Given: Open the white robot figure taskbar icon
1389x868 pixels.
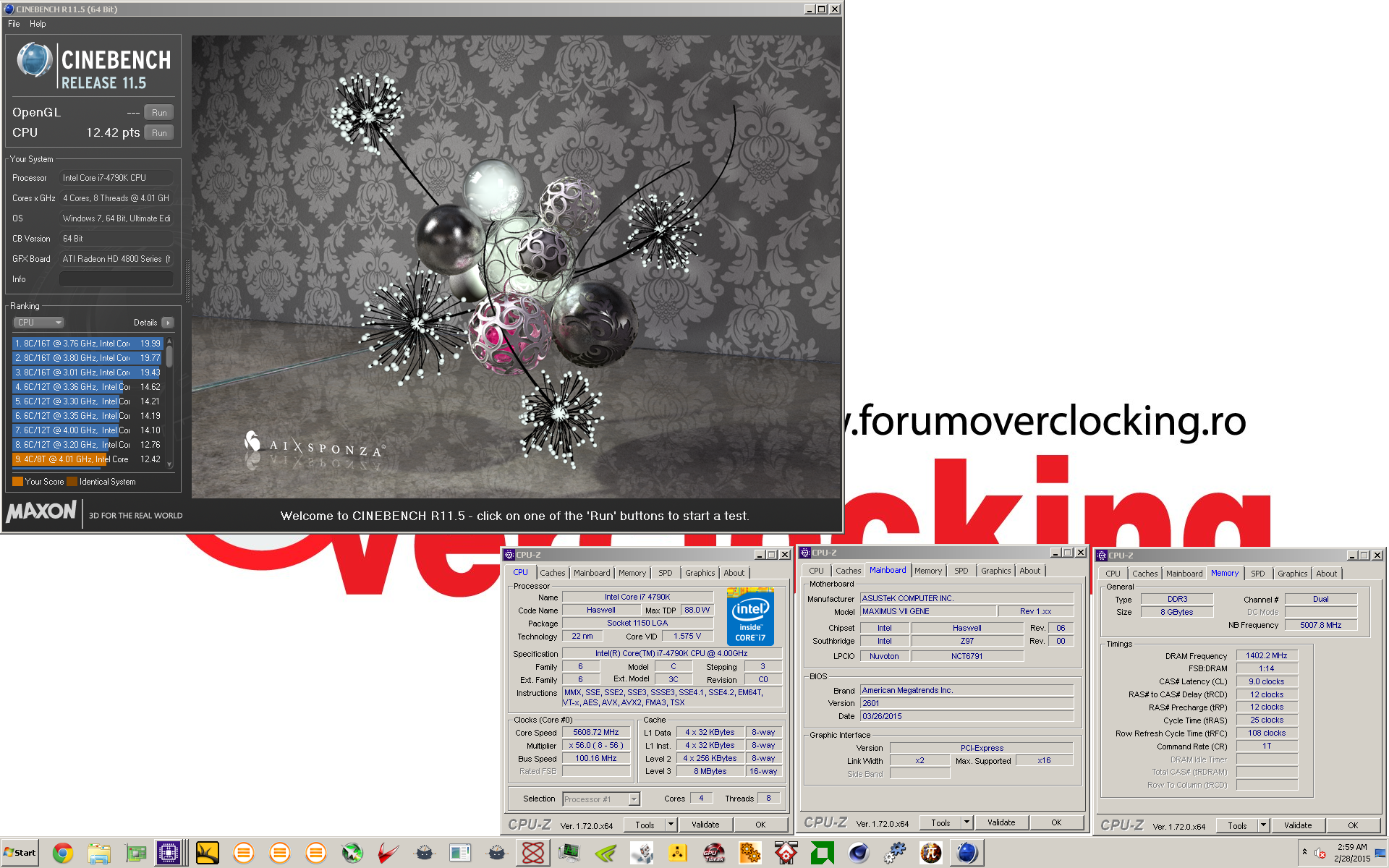Looking at the screenshot, I should click(642, 853).
